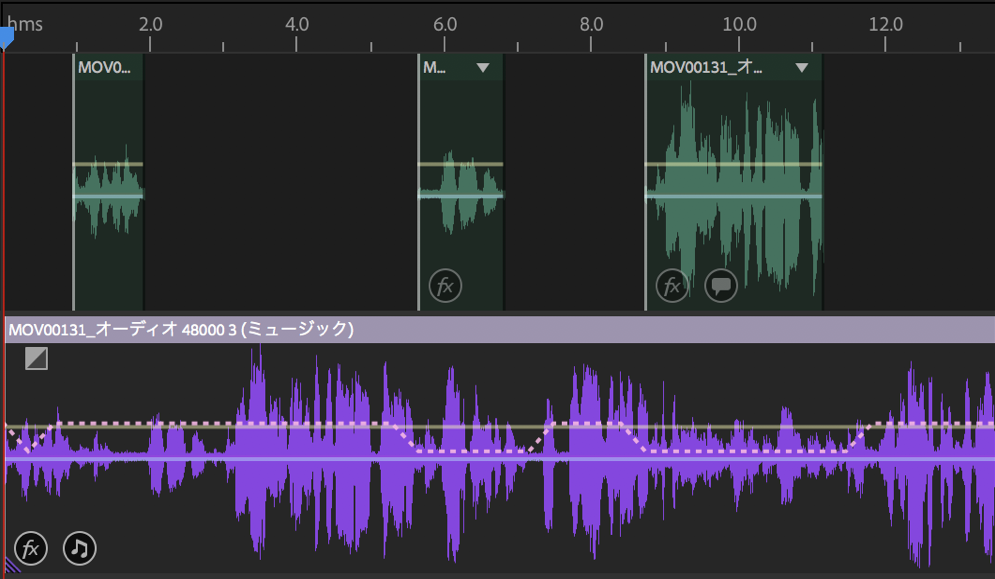Click the fade-in handle square on music clip
The width and height of the screenshot is (995, 579).
point(36,358)
